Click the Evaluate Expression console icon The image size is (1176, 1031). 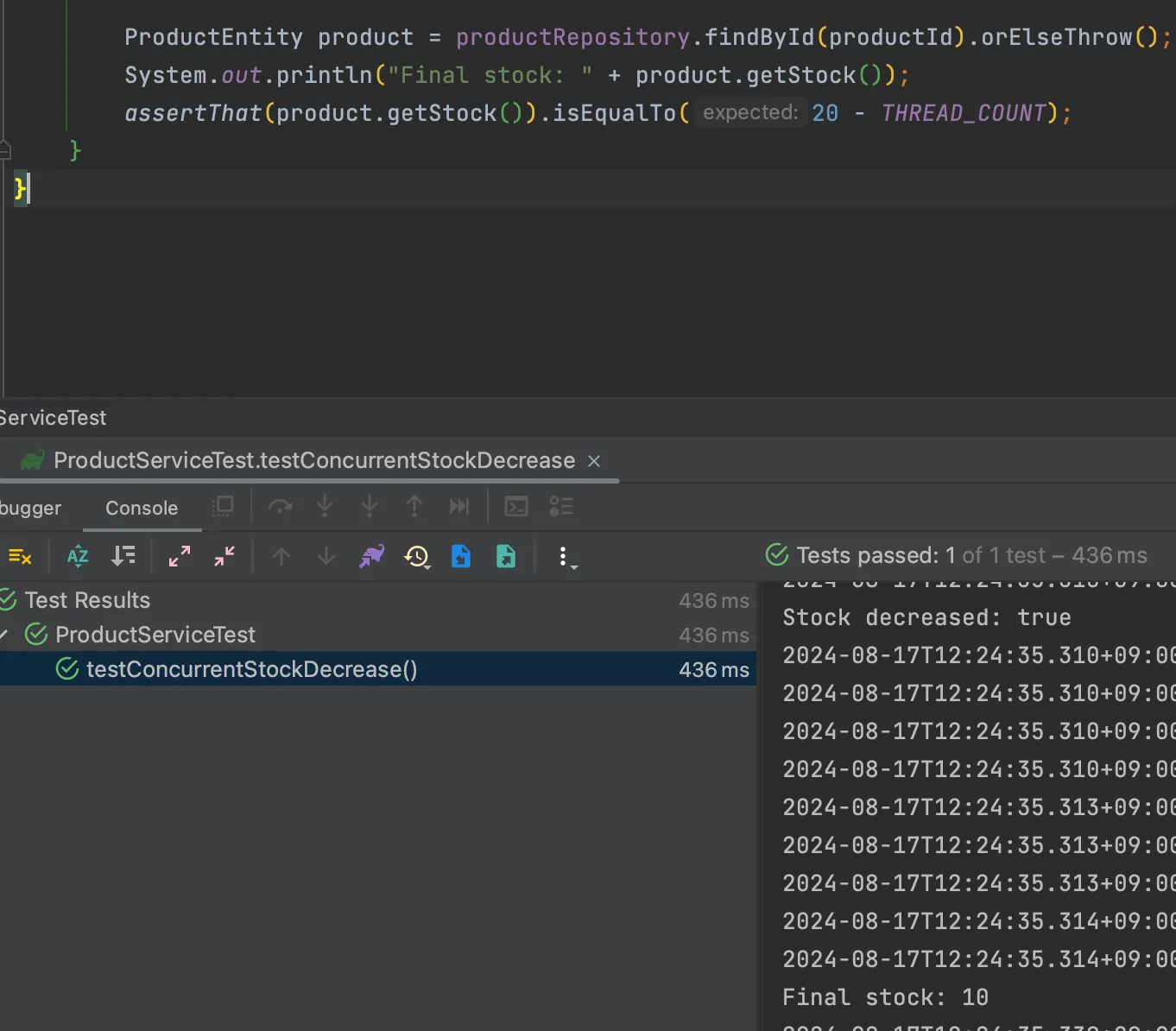click(516, 507)
